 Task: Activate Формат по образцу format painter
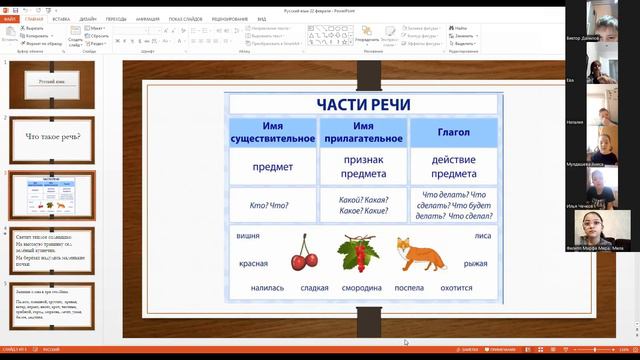[41, 43]
